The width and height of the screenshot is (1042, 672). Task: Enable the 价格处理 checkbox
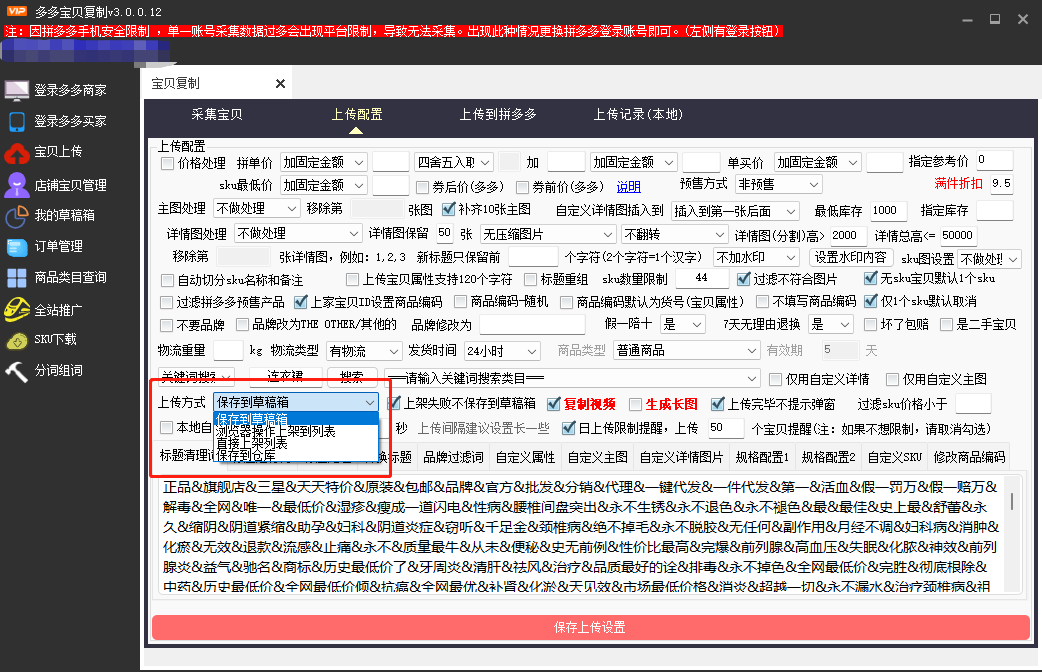tap(167, 163)
